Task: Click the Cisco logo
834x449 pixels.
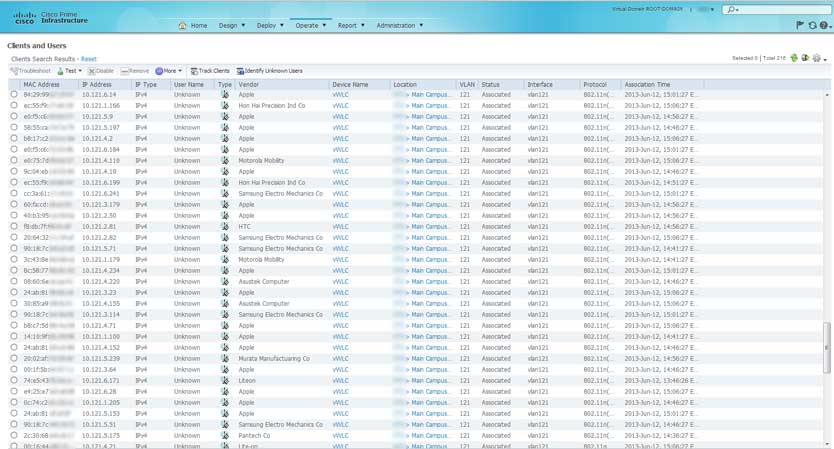Action: point(24,18)
